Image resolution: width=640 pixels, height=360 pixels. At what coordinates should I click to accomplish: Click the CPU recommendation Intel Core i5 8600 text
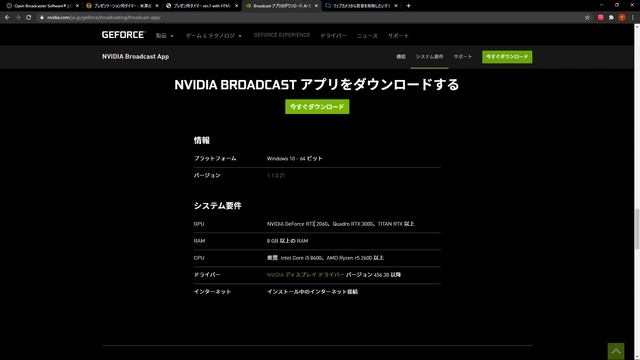coord(325,258)
